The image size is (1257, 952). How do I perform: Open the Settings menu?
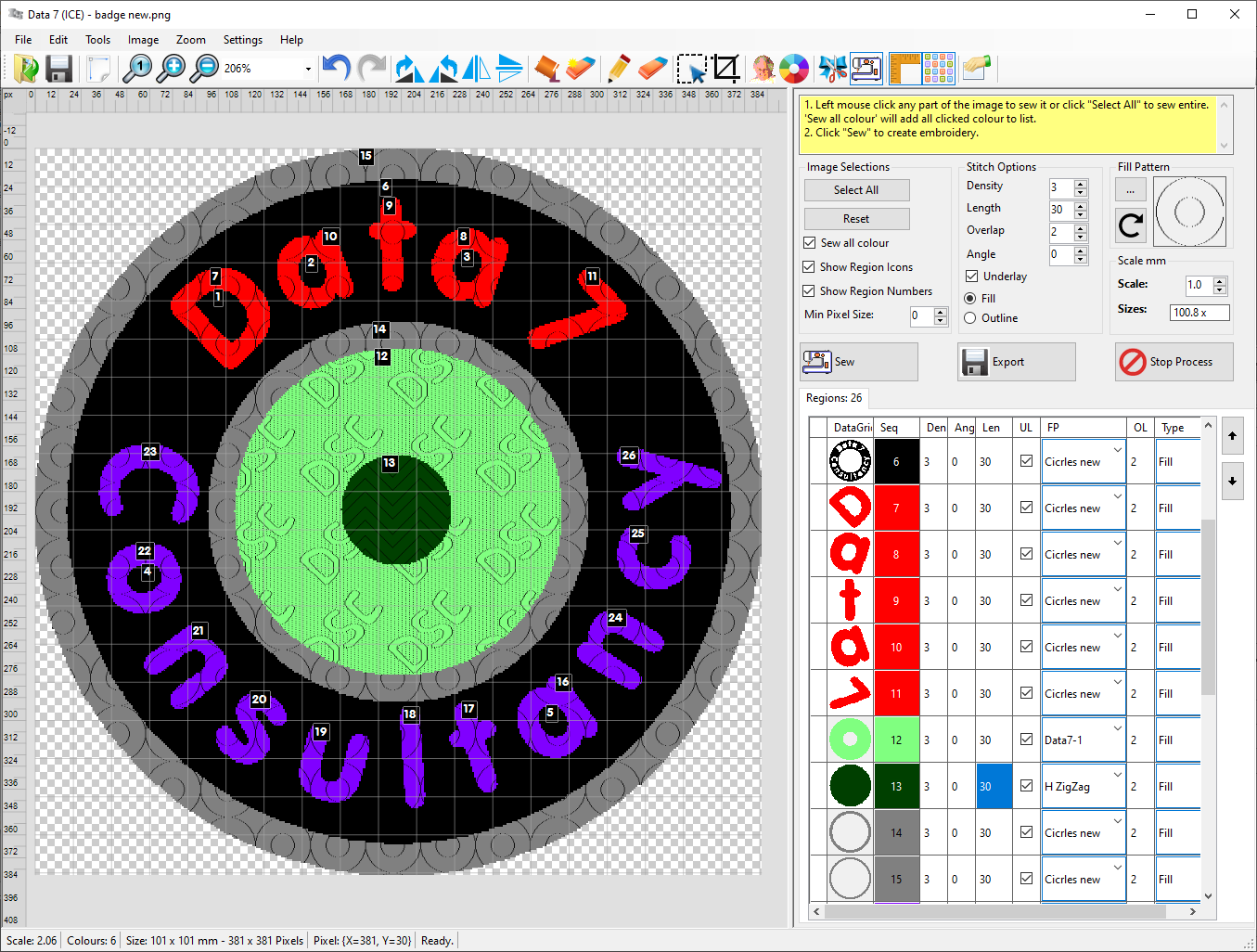[x=242, y=40]
